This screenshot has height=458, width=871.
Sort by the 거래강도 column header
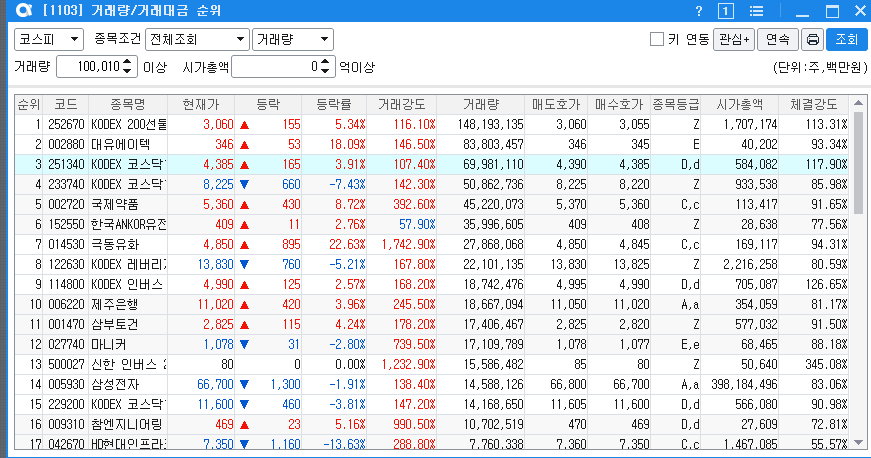402,104
